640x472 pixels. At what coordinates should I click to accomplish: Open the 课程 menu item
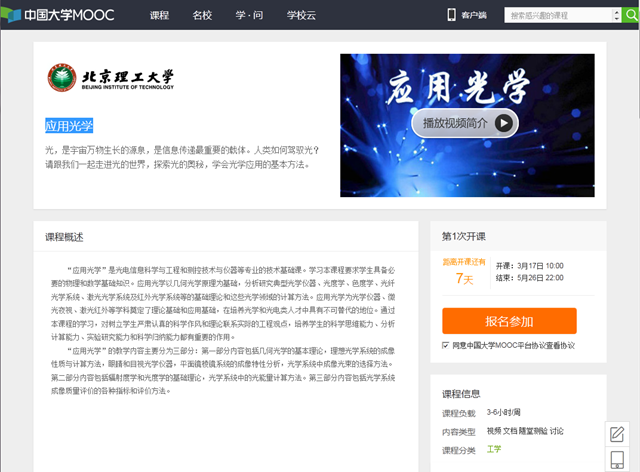click(159, 16)
